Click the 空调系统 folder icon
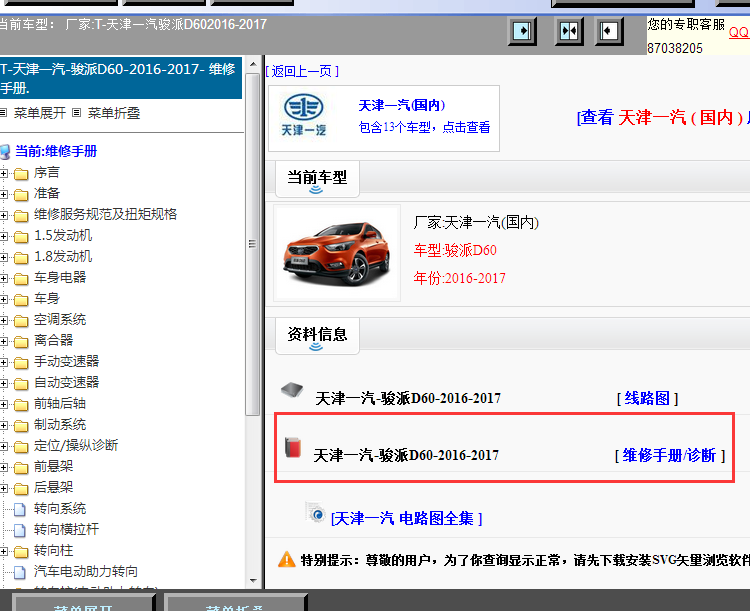Image resolution: width=750 pixels, height=611 pixels. point(21,321)
